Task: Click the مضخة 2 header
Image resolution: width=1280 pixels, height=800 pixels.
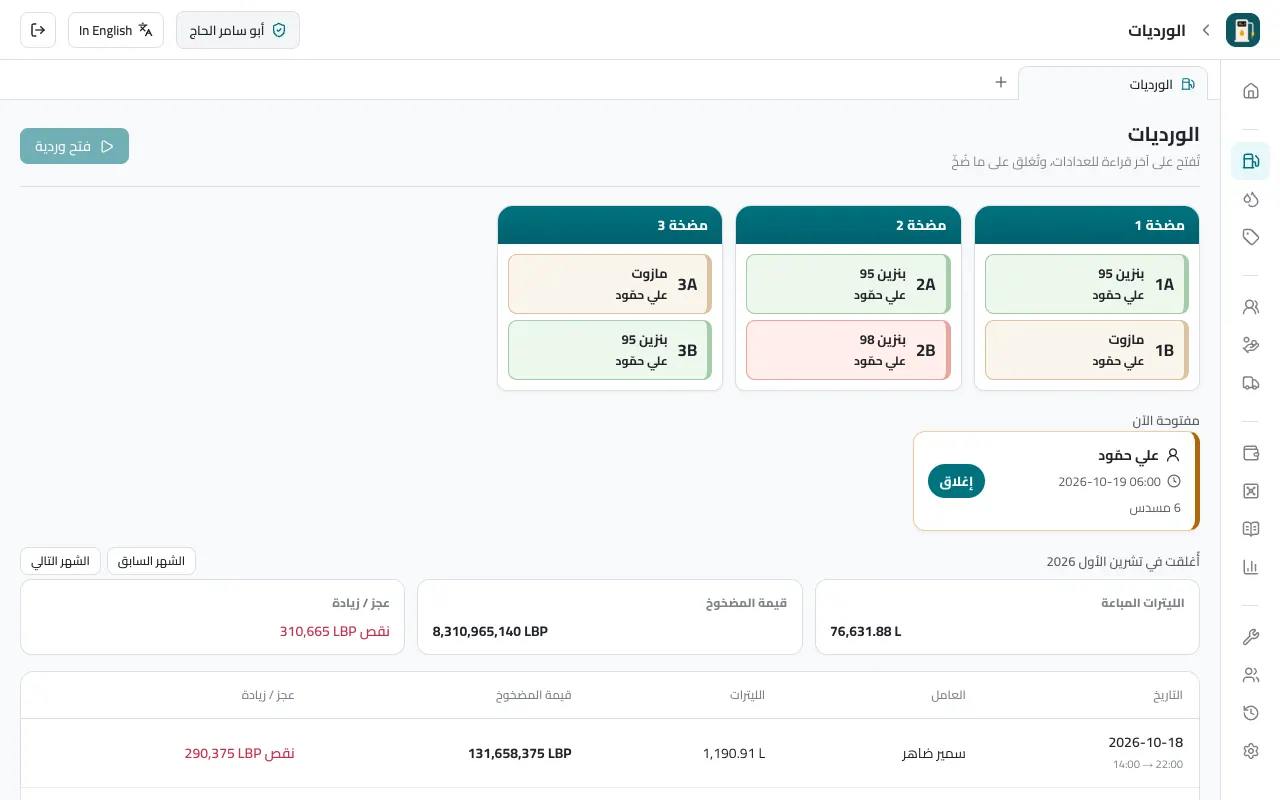Action: click(848, 225)
